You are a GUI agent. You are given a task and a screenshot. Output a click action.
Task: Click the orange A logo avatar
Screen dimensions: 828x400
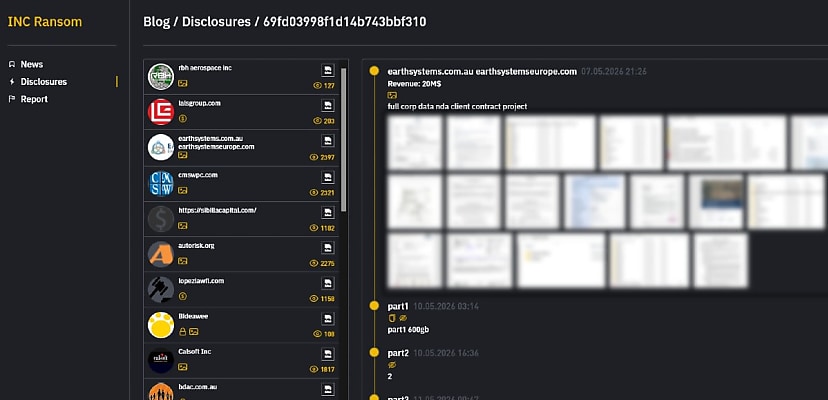coord(161,254)
